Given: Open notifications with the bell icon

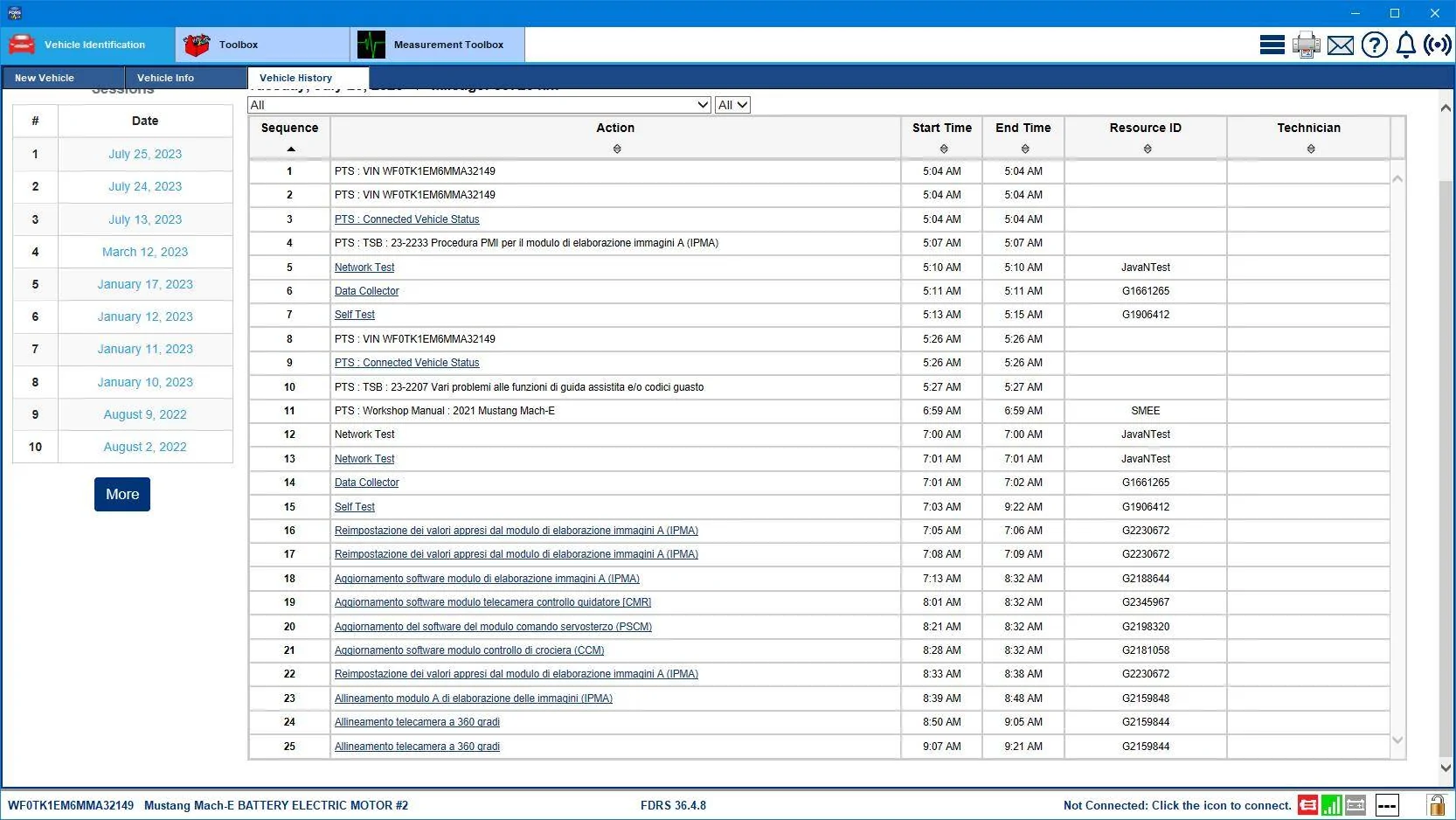Looking at the screenshot, I should pyautogui.click(x=1405, y=45).
